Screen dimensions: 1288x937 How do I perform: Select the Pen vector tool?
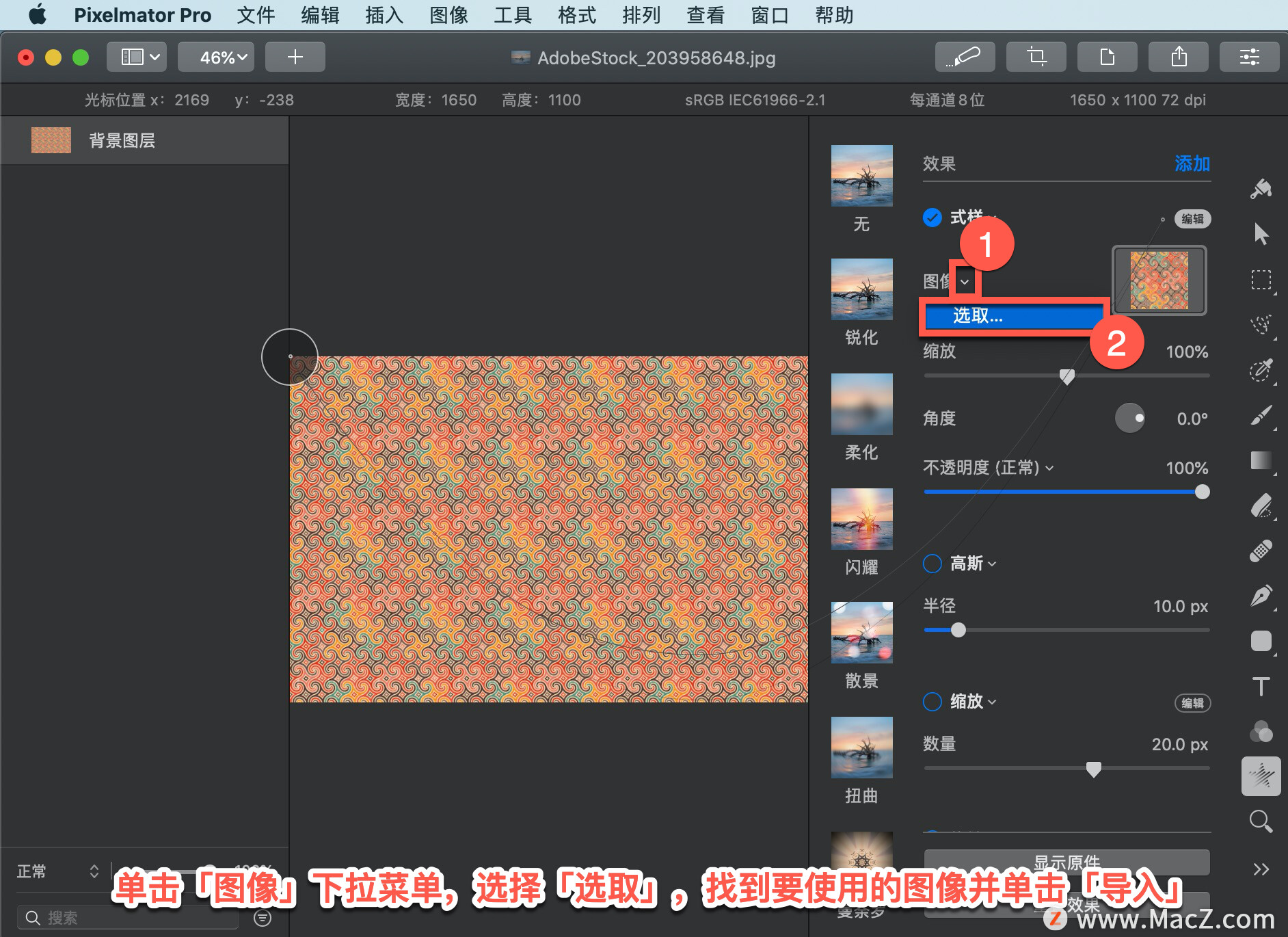click(x=1261, y=596)
